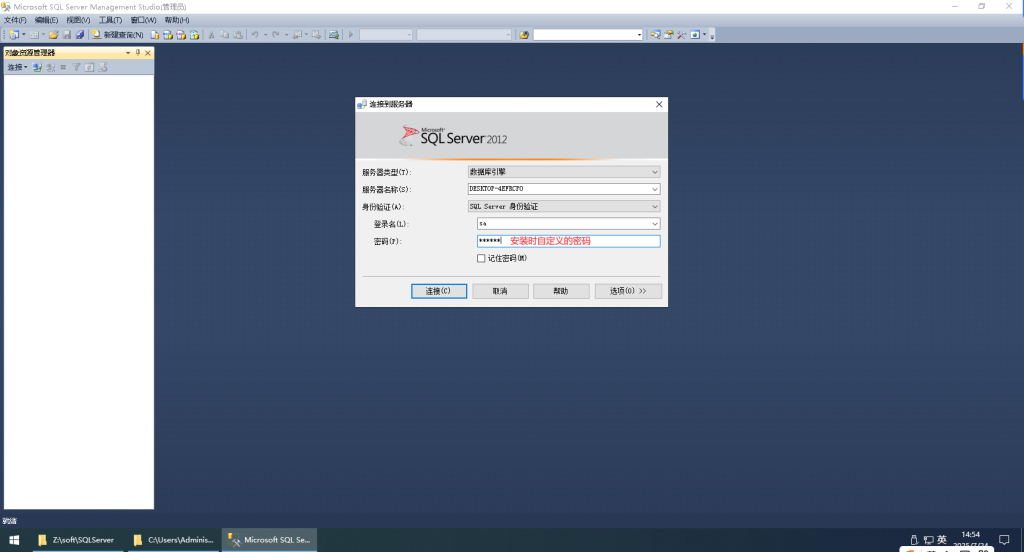This screenshot has width=1024, height=552.
Task: Click the web browser window icon
Action: (x=695, y=35)
